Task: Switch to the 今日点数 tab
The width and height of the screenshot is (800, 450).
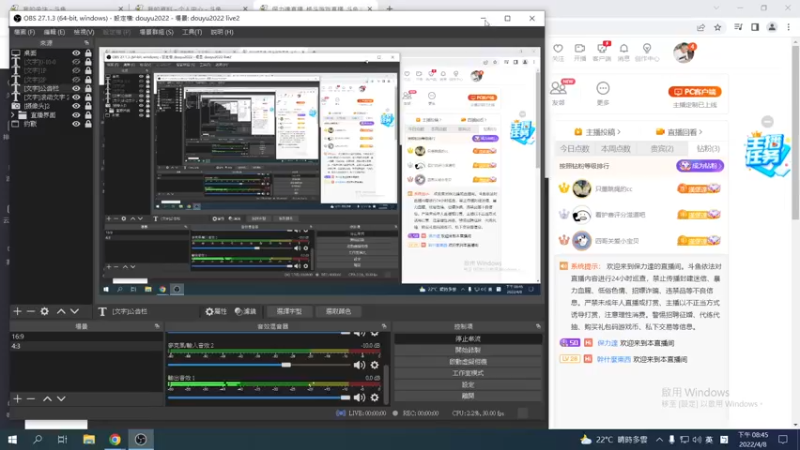Action: click(574, 148)
